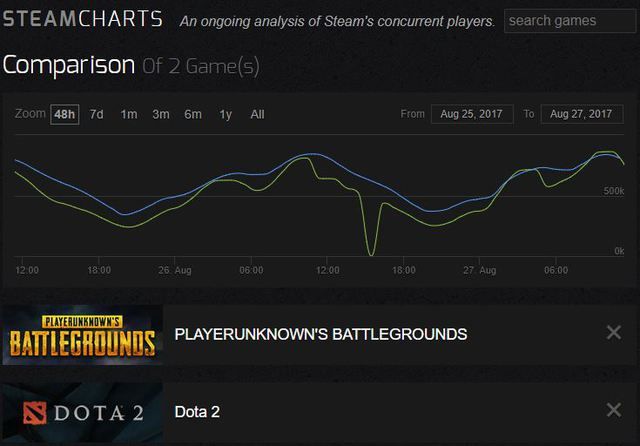
Task: Remove Dota 2 from comparison
Action: pos(614,410)
